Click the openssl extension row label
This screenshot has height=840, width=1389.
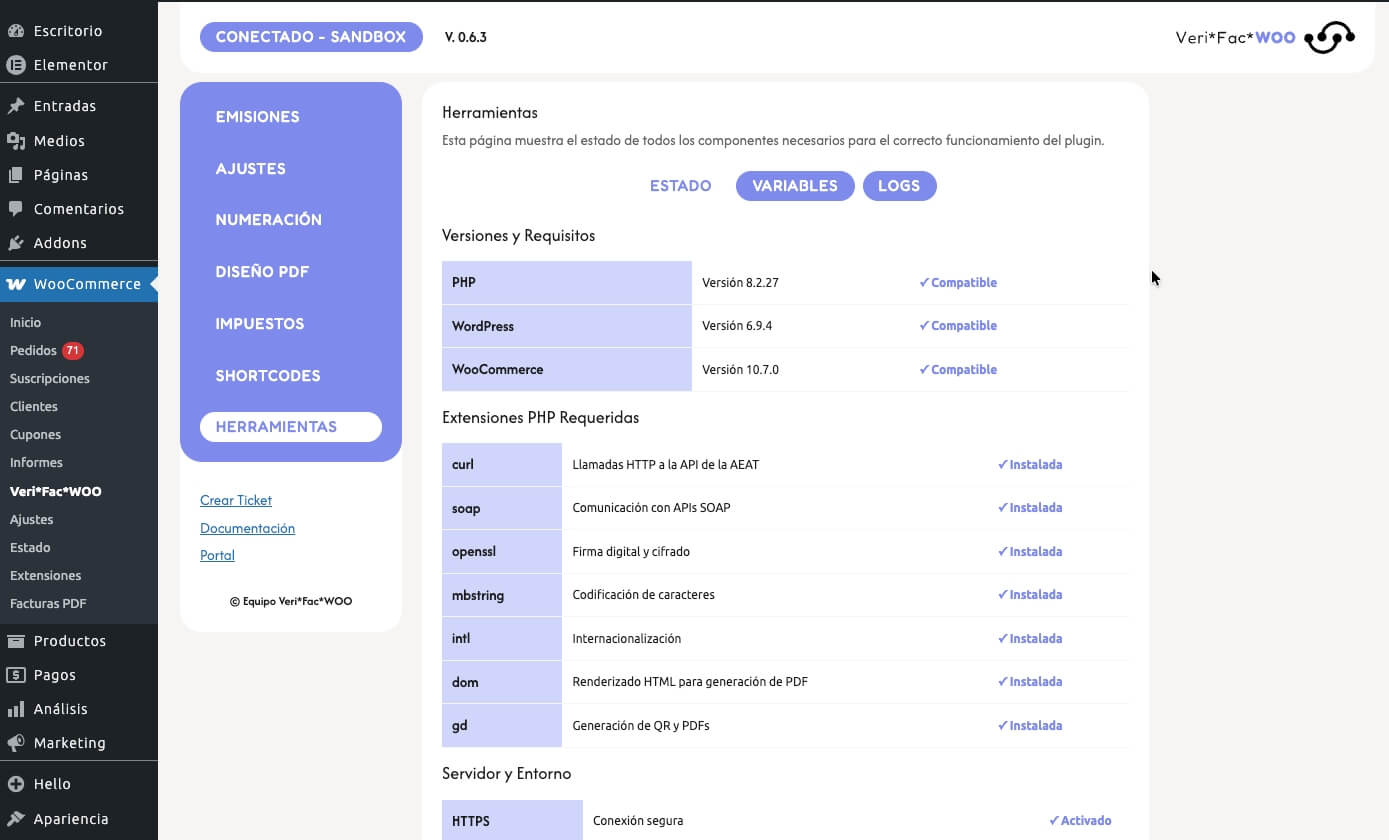pos(502,552)
